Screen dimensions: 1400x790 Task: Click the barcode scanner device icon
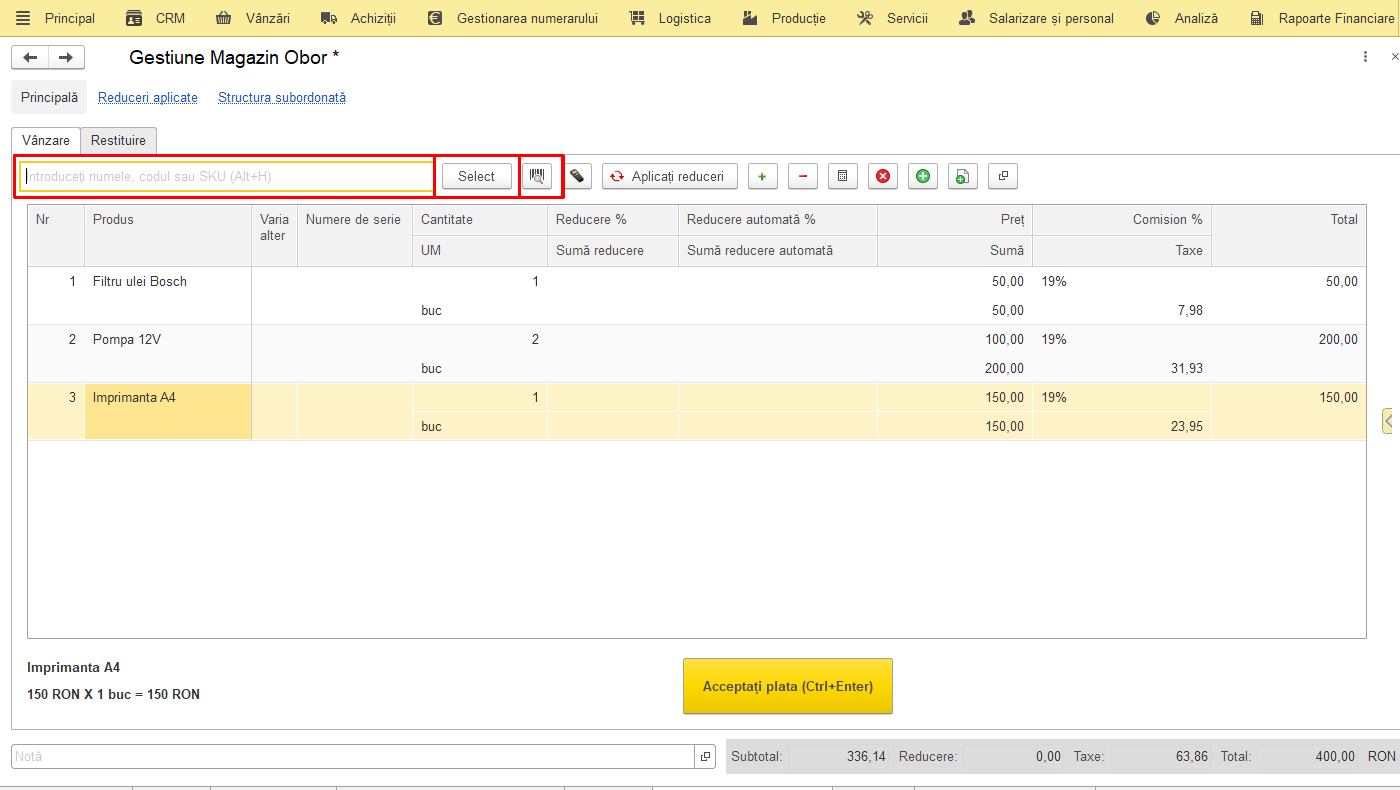[577, 176]
